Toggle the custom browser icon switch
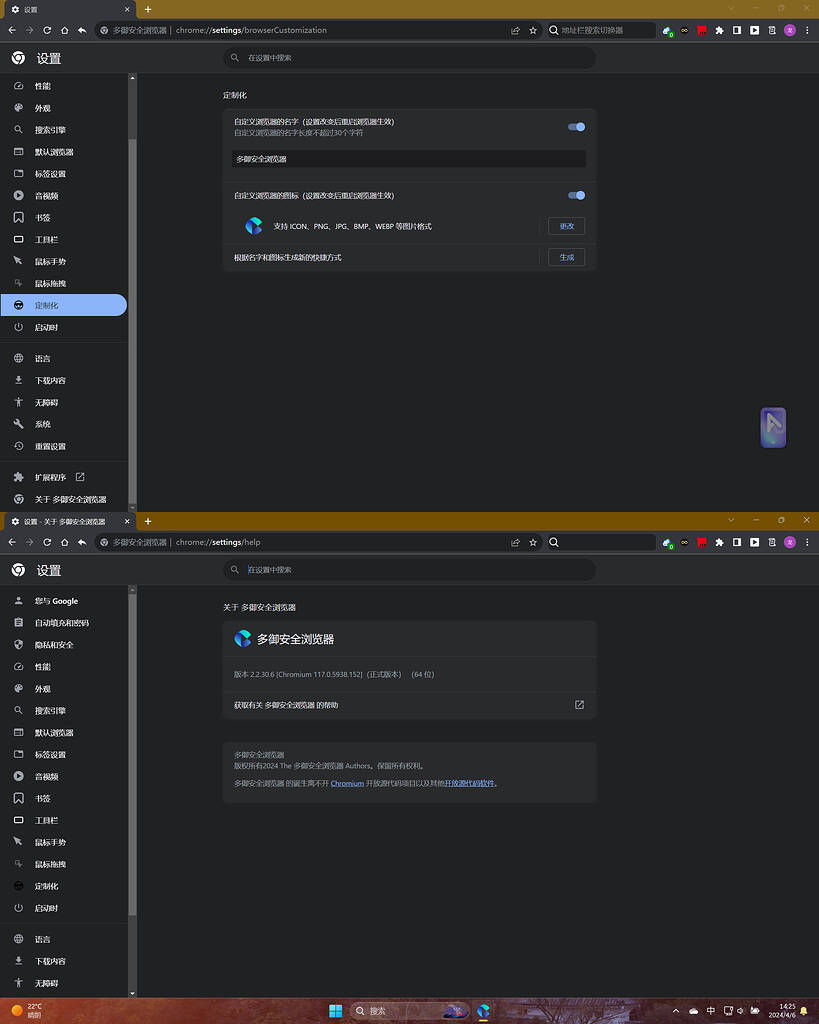 [x=576, y=195]
